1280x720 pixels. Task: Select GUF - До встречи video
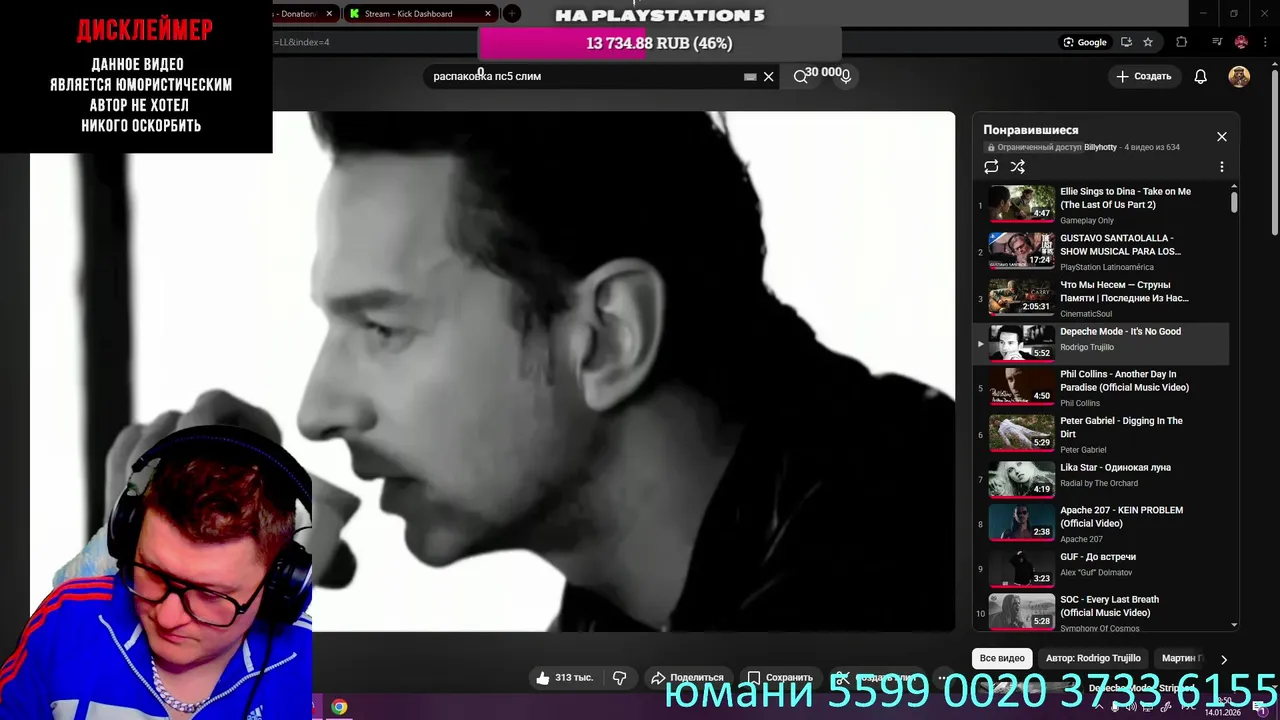pyautogui.click(x=1101, y=568)
